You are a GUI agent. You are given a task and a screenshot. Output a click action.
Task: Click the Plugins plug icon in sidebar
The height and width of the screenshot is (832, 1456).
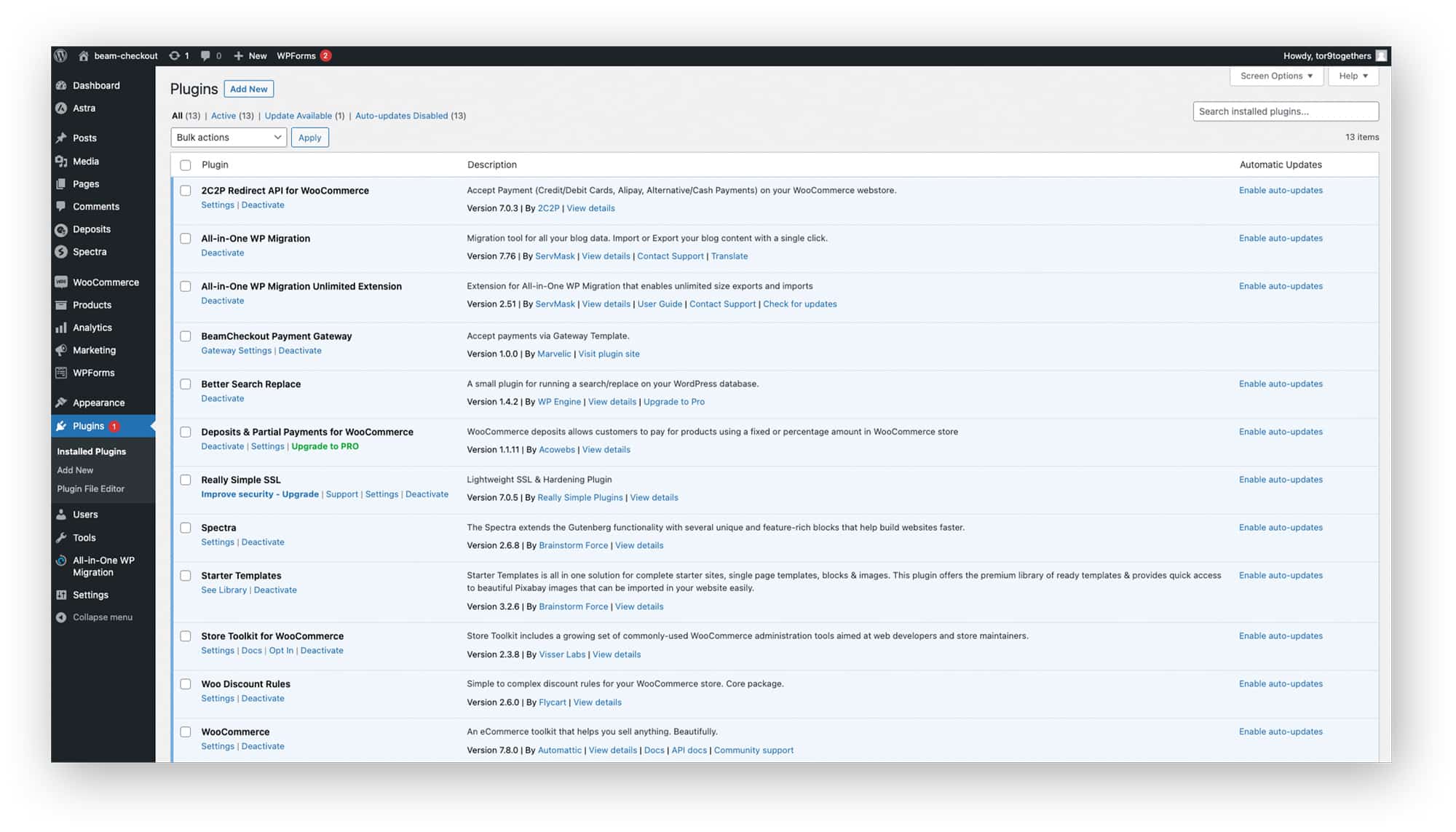(61, 426)
